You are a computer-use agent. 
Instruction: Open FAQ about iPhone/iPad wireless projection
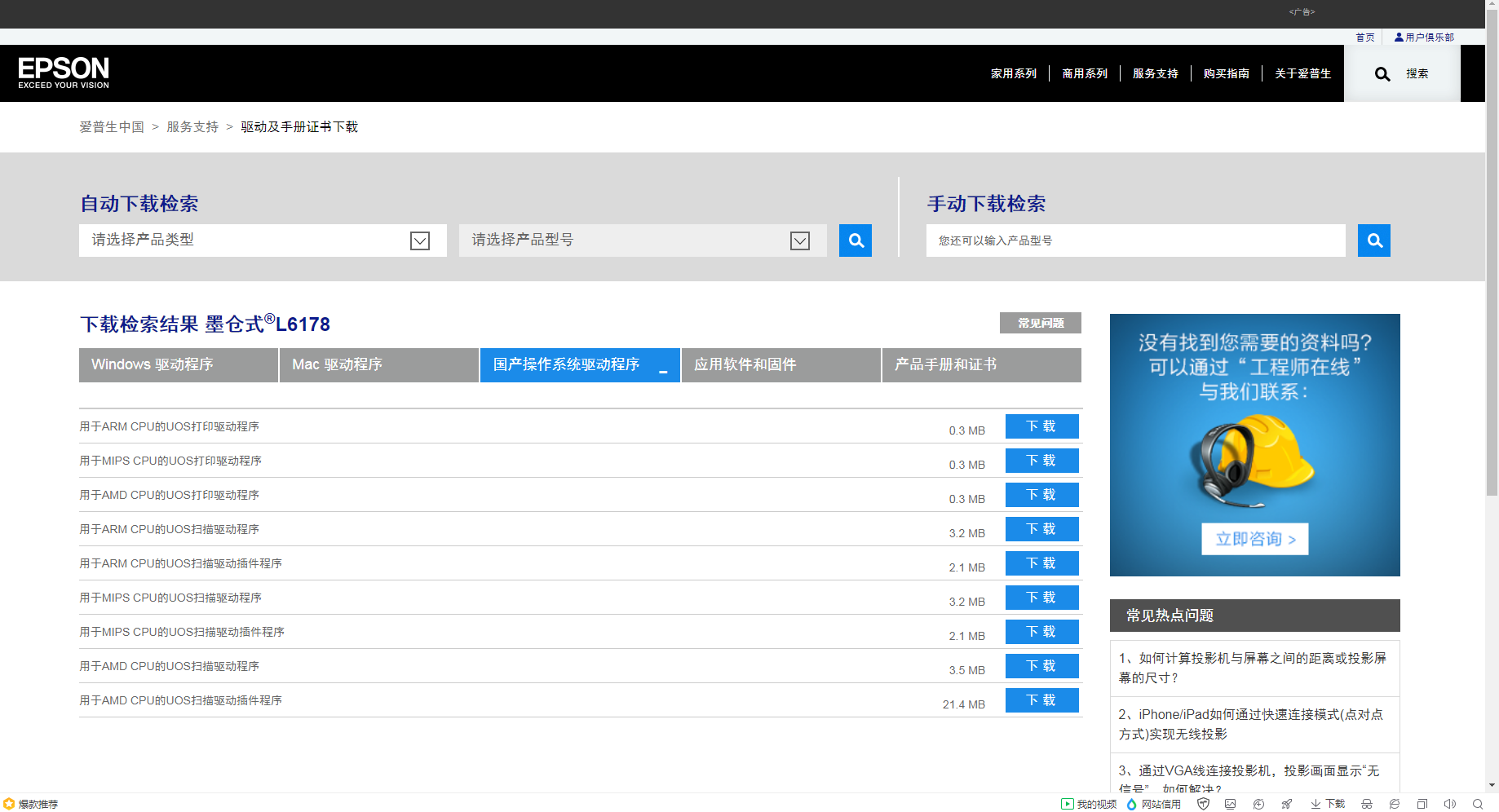1251,724
